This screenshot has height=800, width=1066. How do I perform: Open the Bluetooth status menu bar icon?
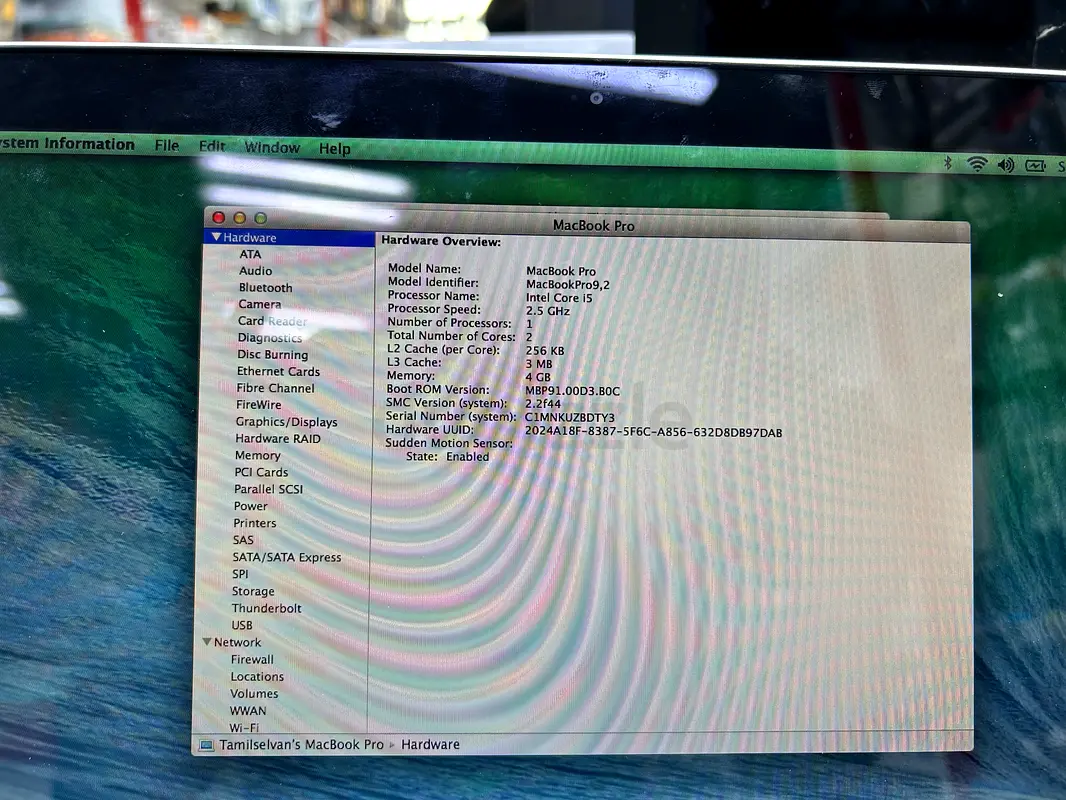click(948, 162)
